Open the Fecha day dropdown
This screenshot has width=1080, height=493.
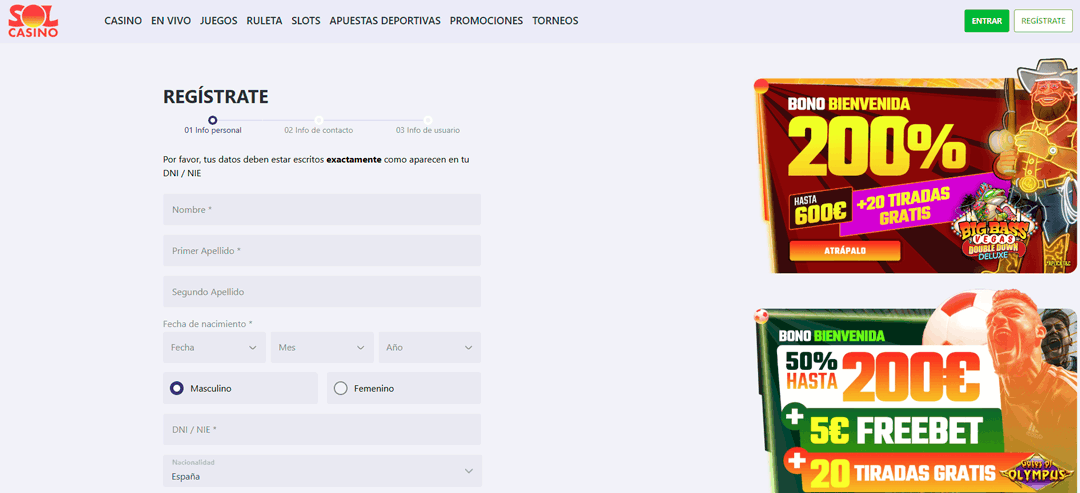click(x=214, y=348)
